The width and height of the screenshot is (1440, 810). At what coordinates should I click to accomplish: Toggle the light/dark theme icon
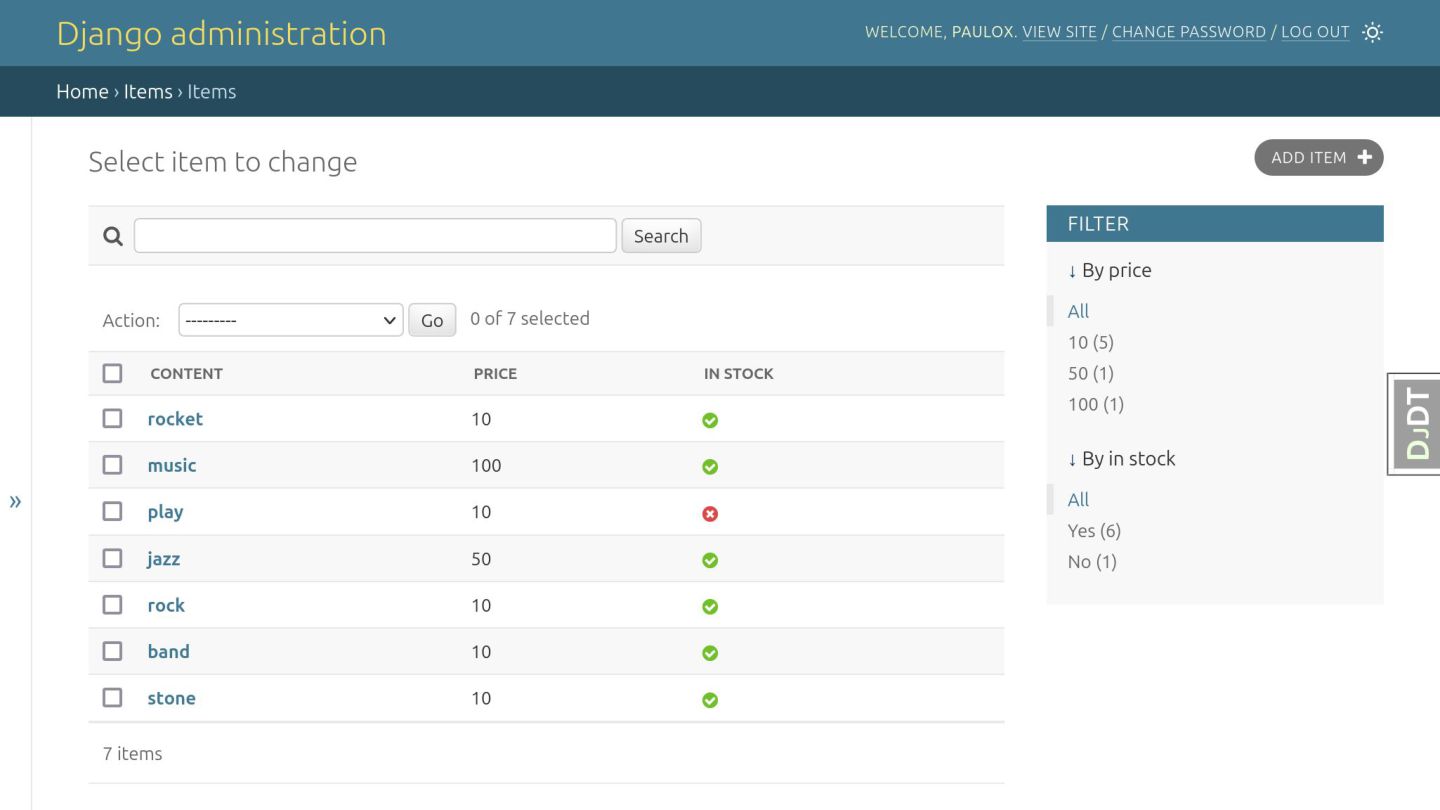[x=1373, y=32]
